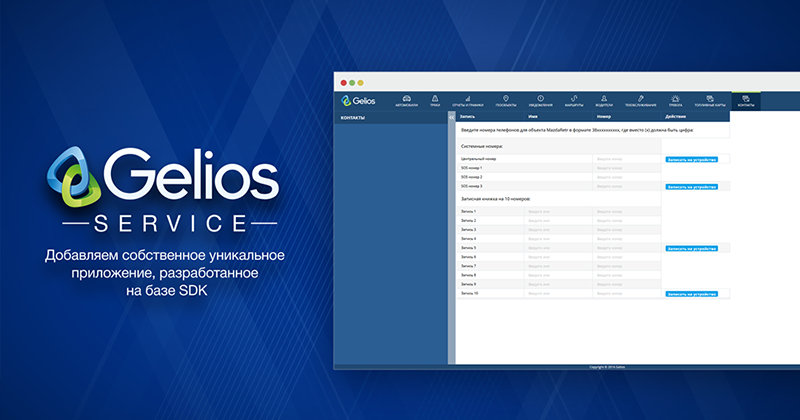Focus name field in Запись 9 row

(x=558, y=284)
